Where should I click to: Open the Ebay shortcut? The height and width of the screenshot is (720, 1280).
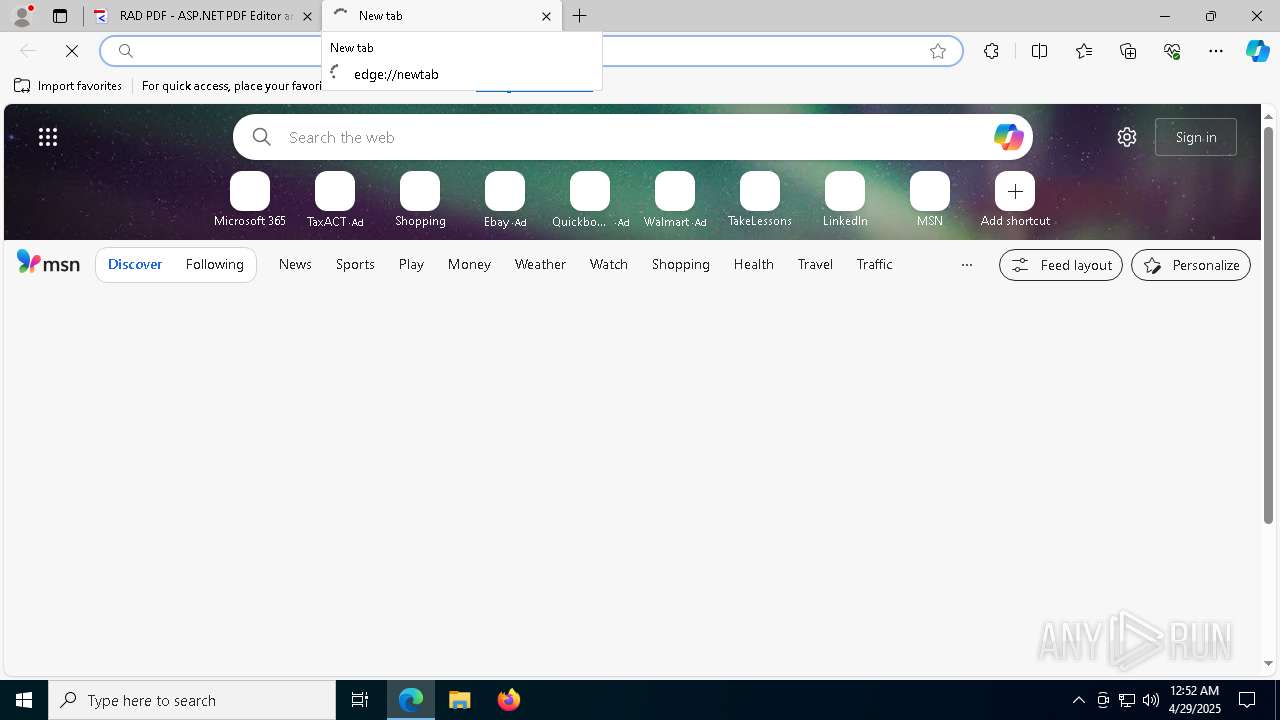click(x=505, y=200)
